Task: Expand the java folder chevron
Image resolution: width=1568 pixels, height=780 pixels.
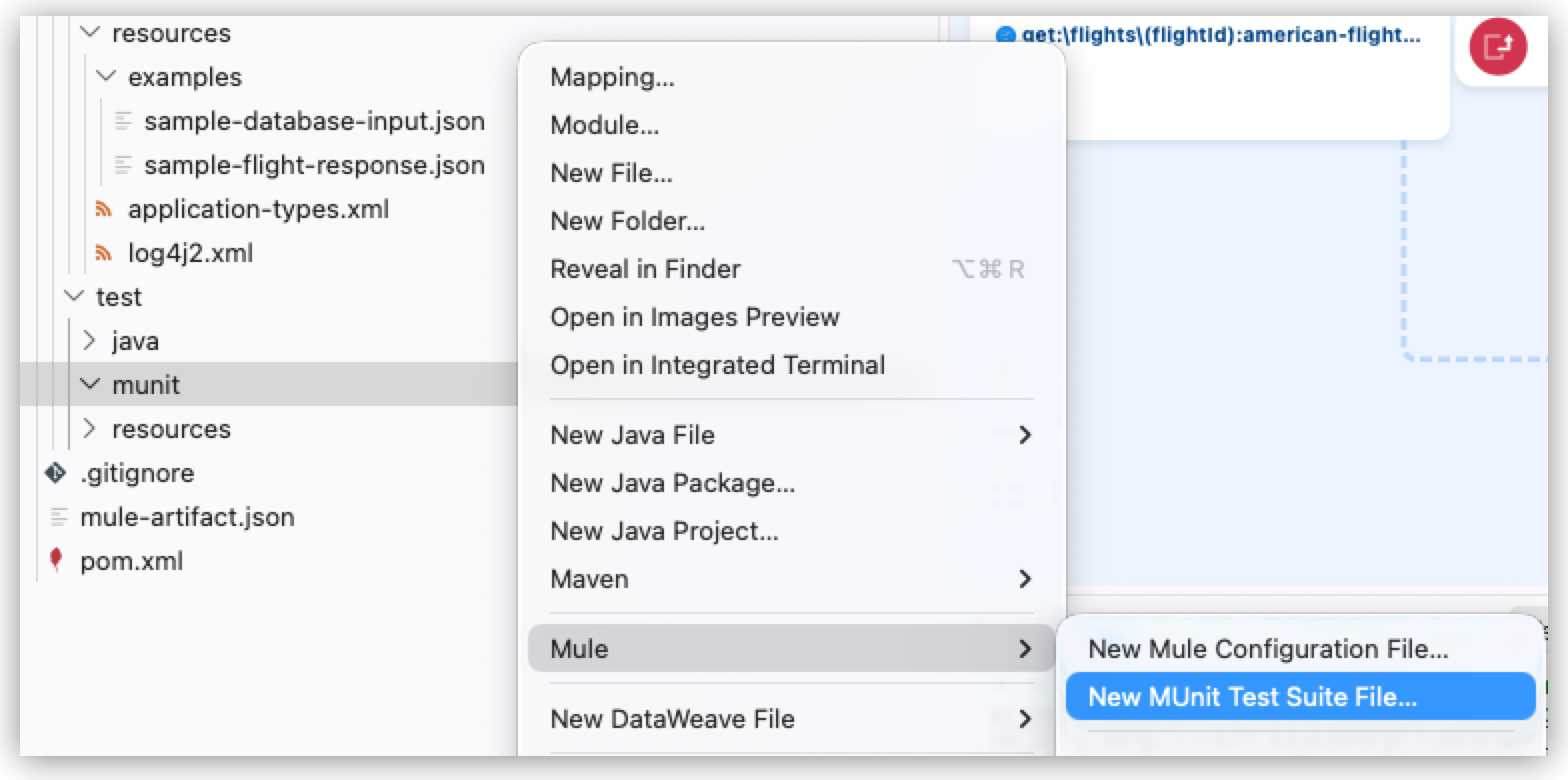Action: click(x=90, y=341)
